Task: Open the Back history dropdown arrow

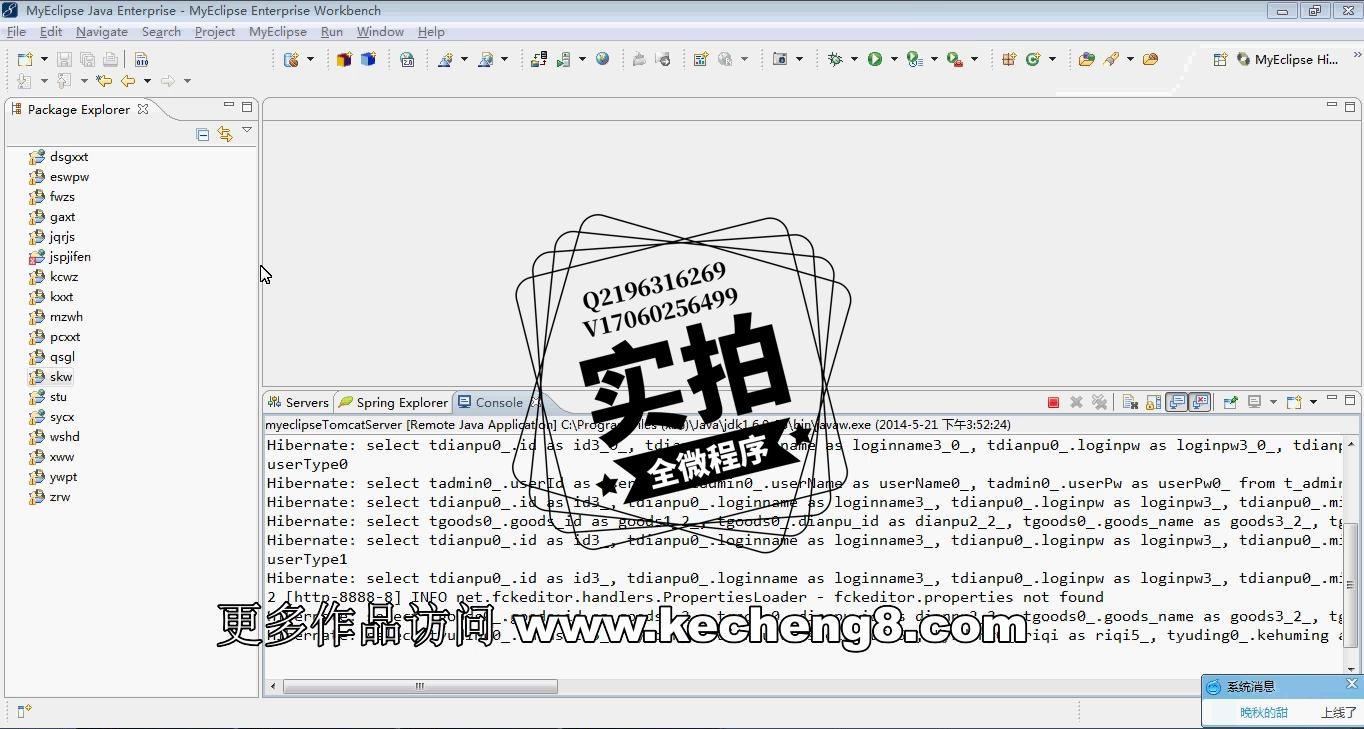Action: pos(147,81)
